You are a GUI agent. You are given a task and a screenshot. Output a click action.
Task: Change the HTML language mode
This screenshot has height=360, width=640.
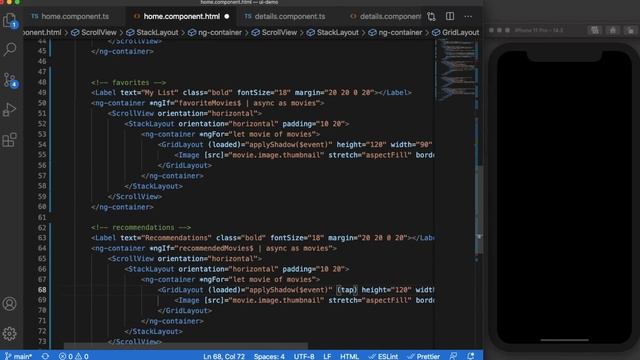pyautogui.click(x=349, y=356)
